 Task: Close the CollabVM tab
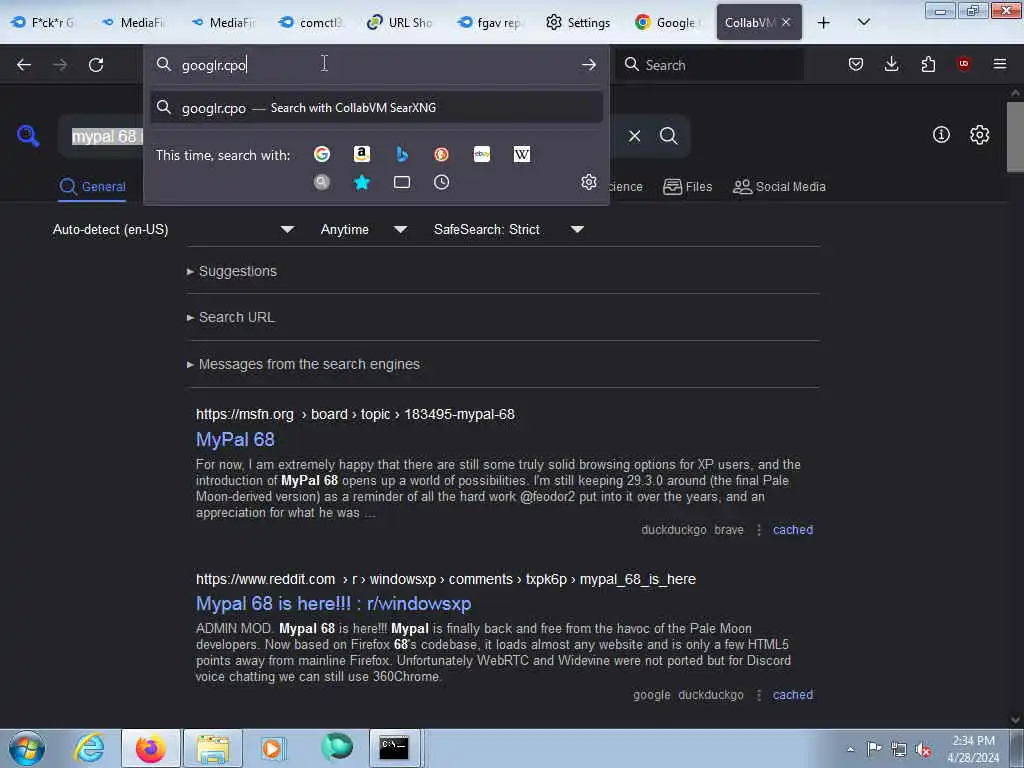[x=786, y=22]
